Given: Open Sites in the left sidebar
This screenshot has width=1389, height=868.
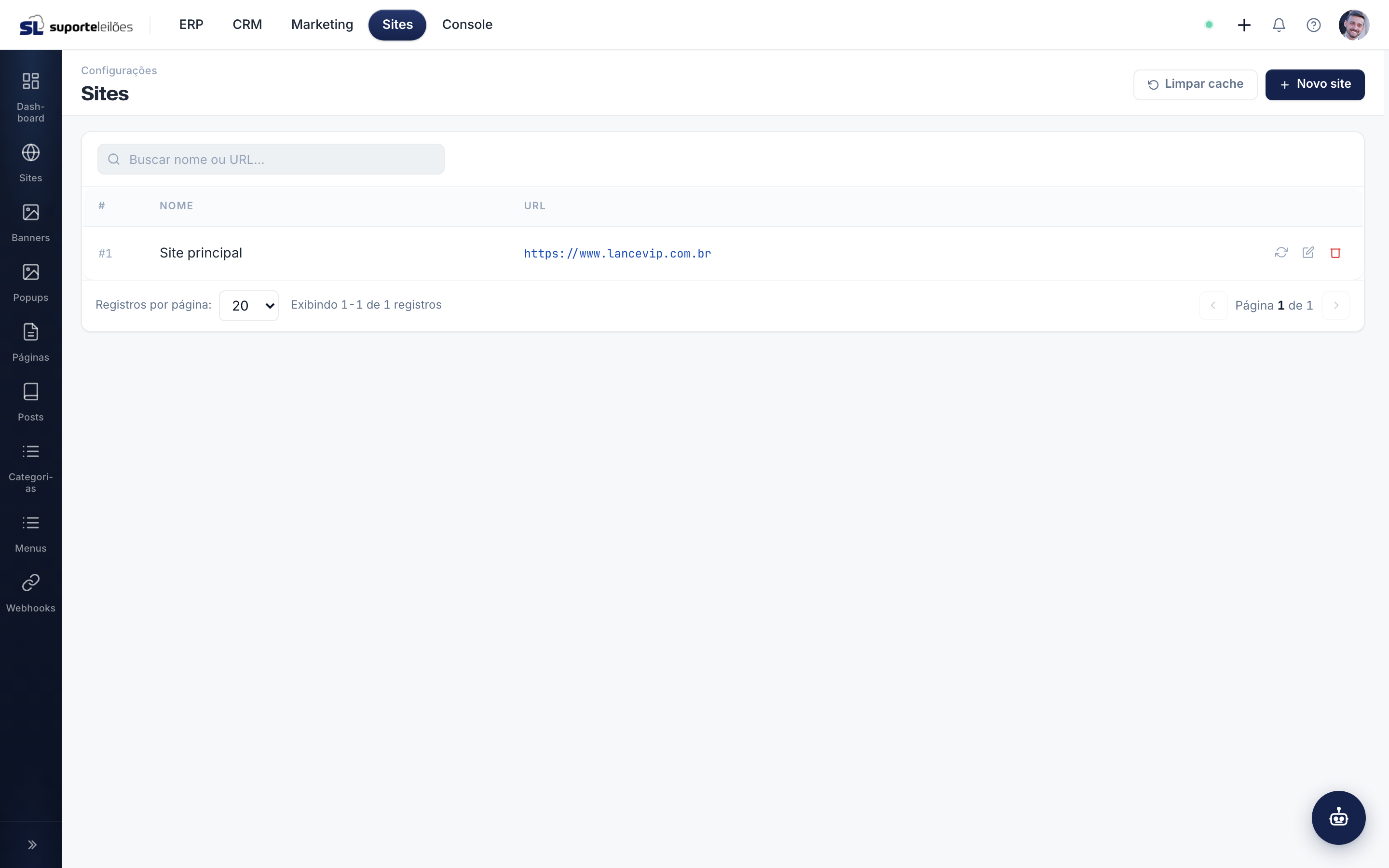Looking at the screenshot, I should 30,163.
